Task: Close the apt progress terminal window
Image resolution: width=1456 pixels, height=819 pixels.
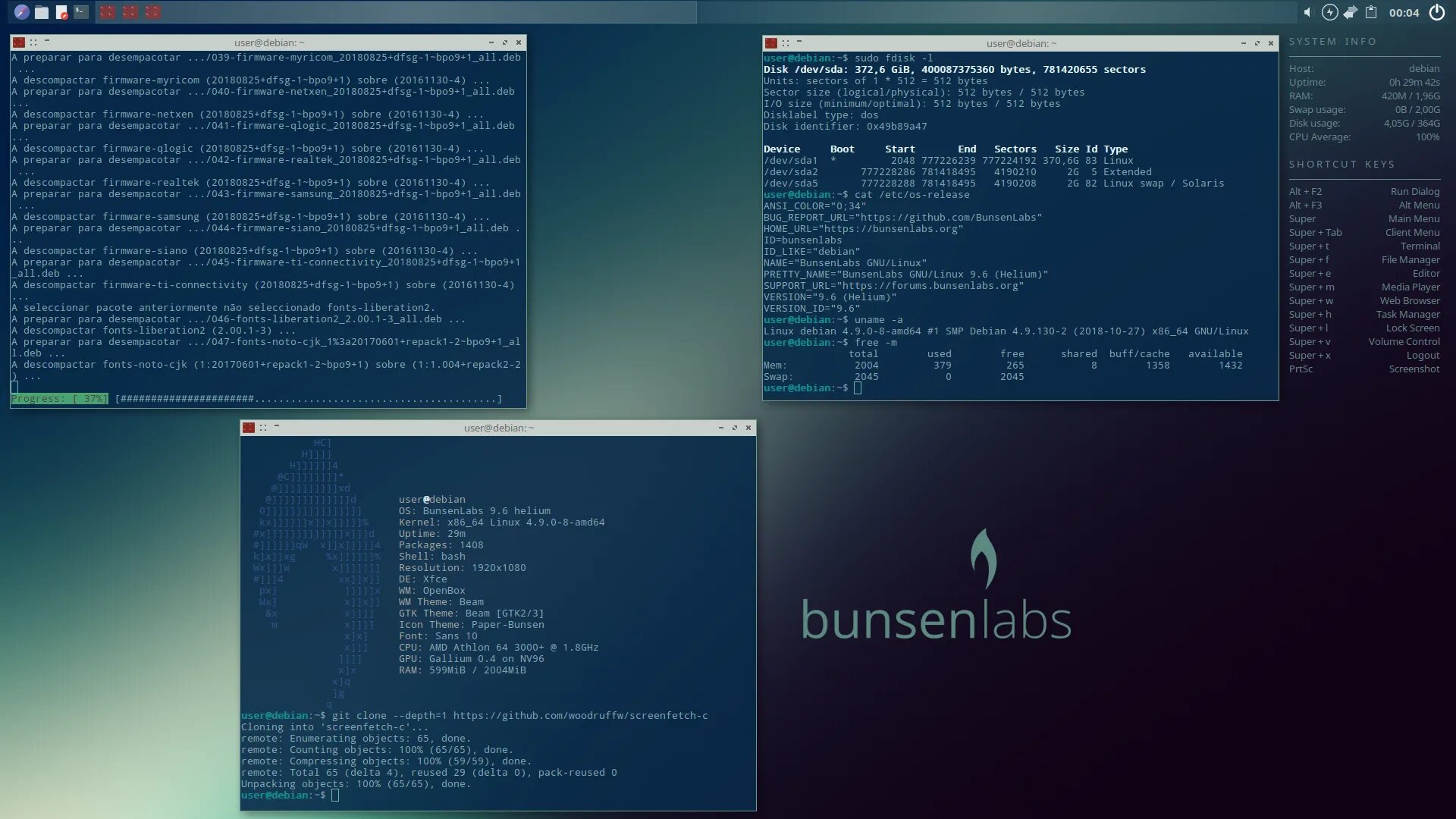Action: pos(519,42)
